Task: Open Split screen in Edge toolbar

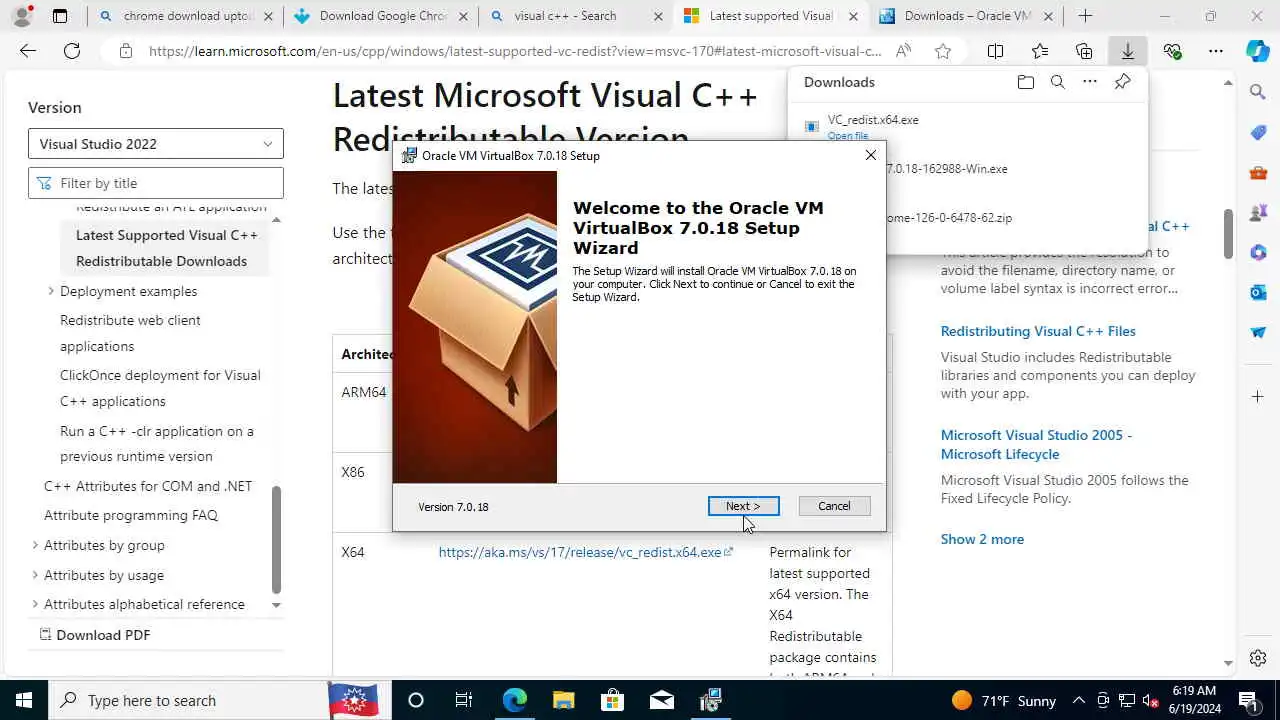Action: [995, 51]
